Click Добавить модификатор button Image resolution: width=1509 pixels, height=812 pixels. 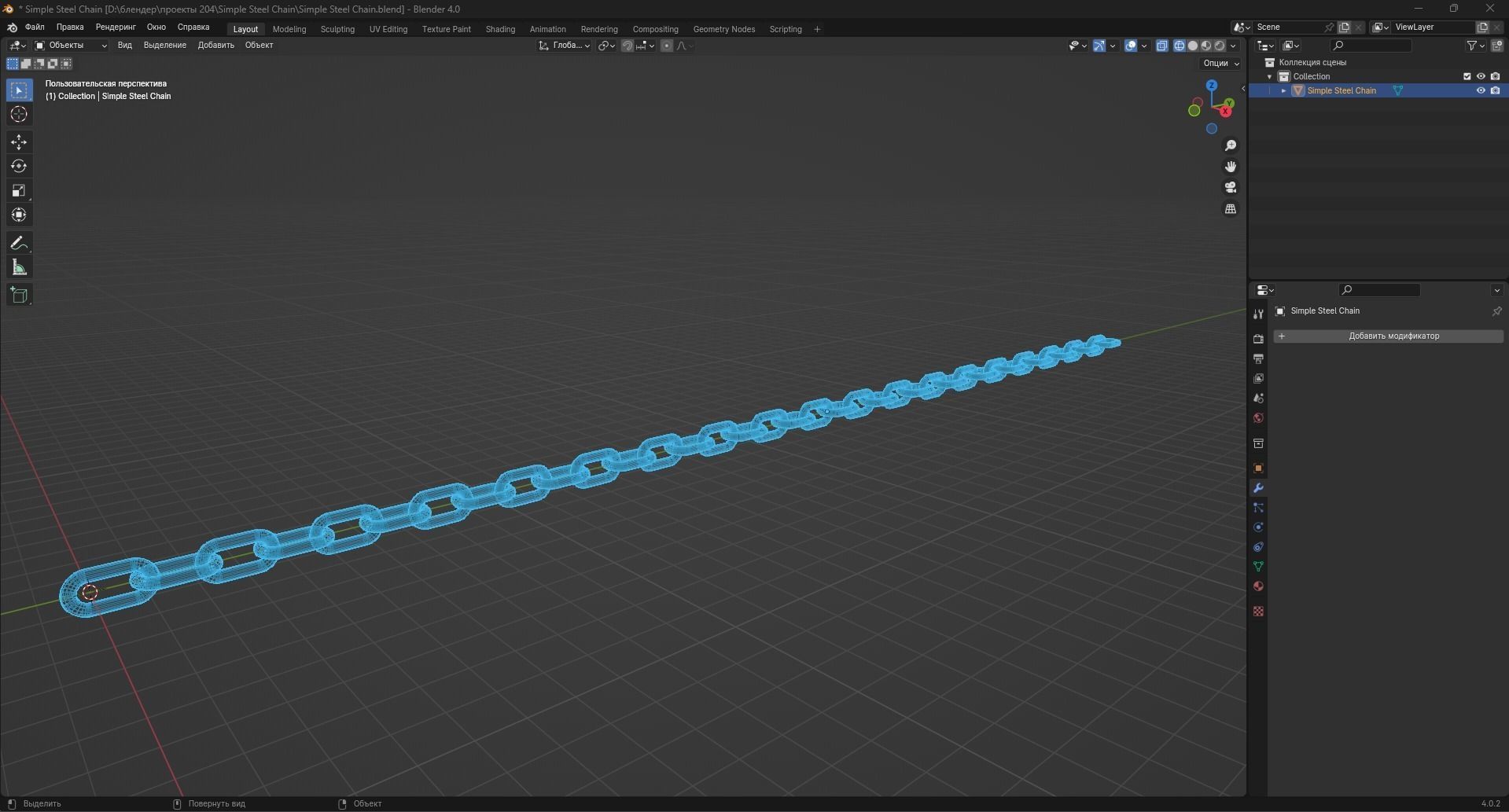pos(1389,336)
